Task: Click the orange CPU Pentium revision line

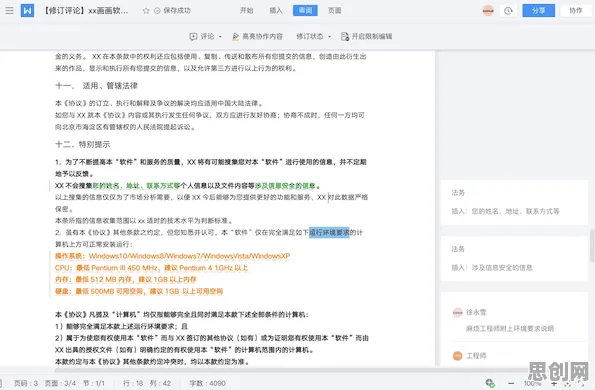Action: [151, 268]
